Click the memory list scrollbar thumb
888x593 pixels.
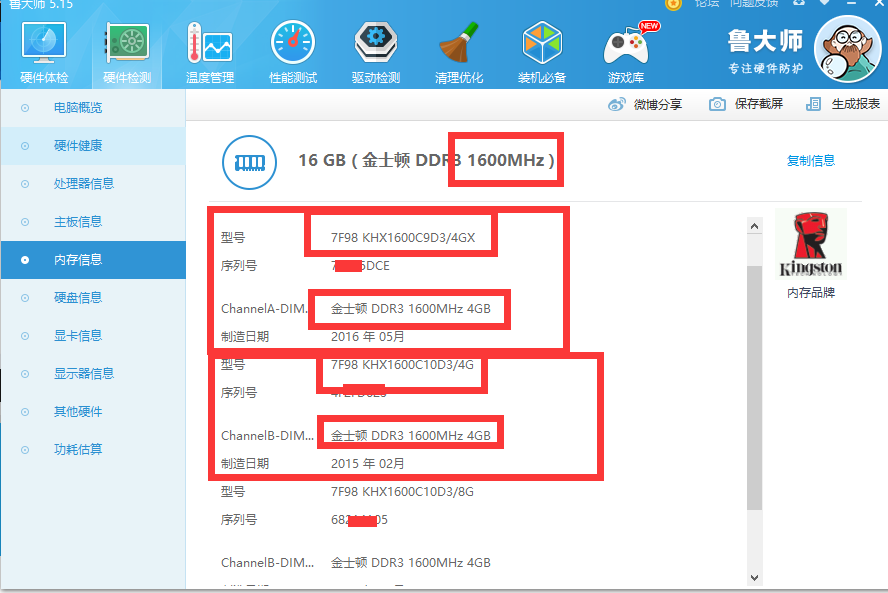point(754,387)
